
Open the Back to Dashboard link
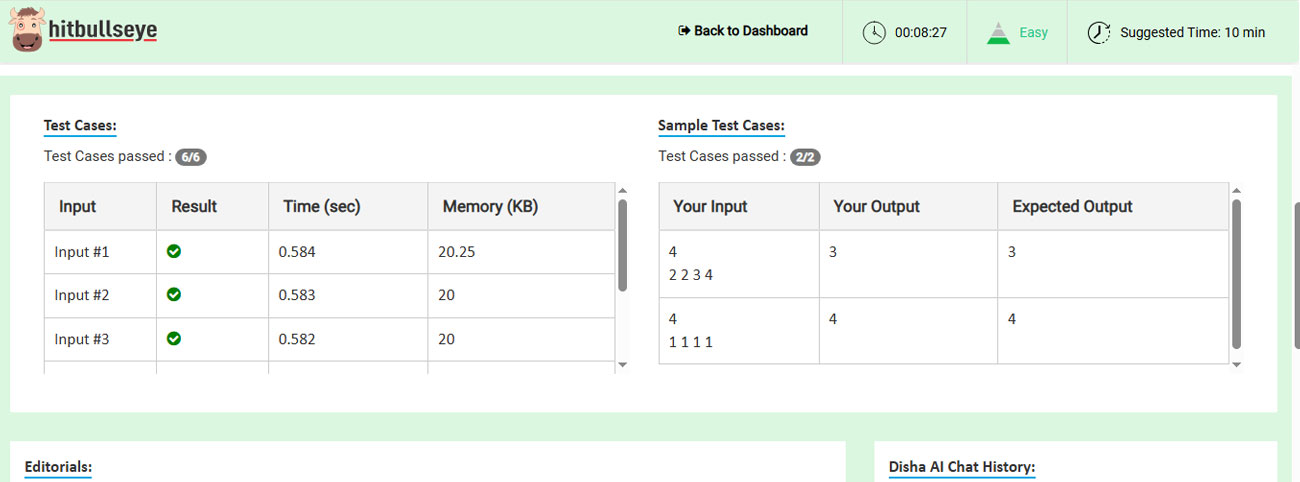[750, 31]
